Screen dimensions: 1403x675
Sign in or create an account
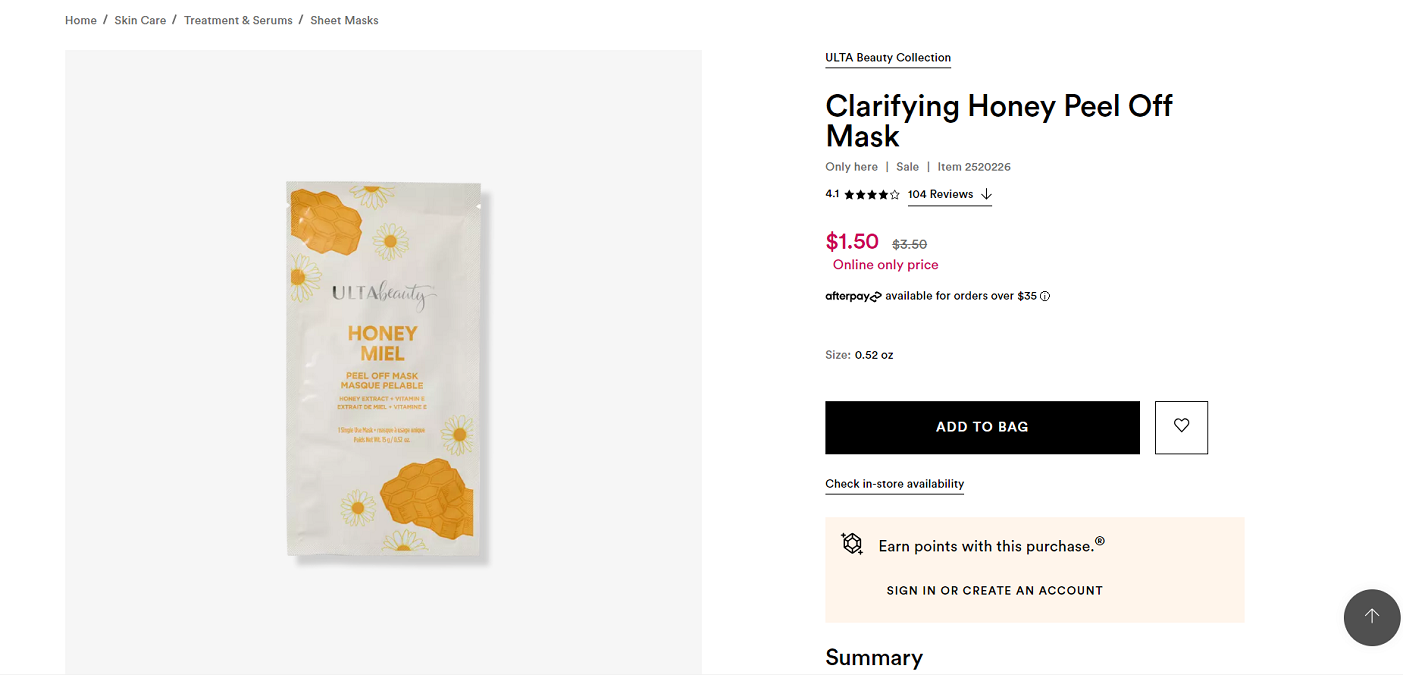(x=994, y=590)
